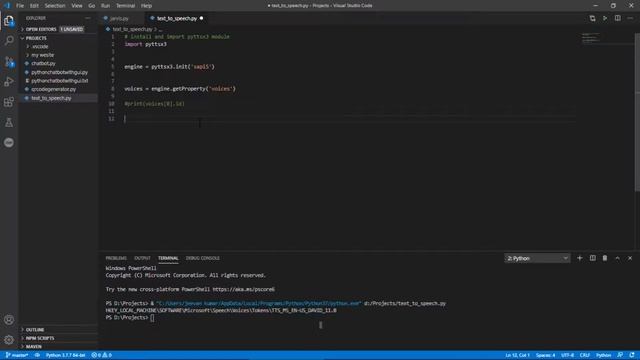Viewport: 640px width, 360px height.
Task: Open the Extensions view
Action: 9,102
